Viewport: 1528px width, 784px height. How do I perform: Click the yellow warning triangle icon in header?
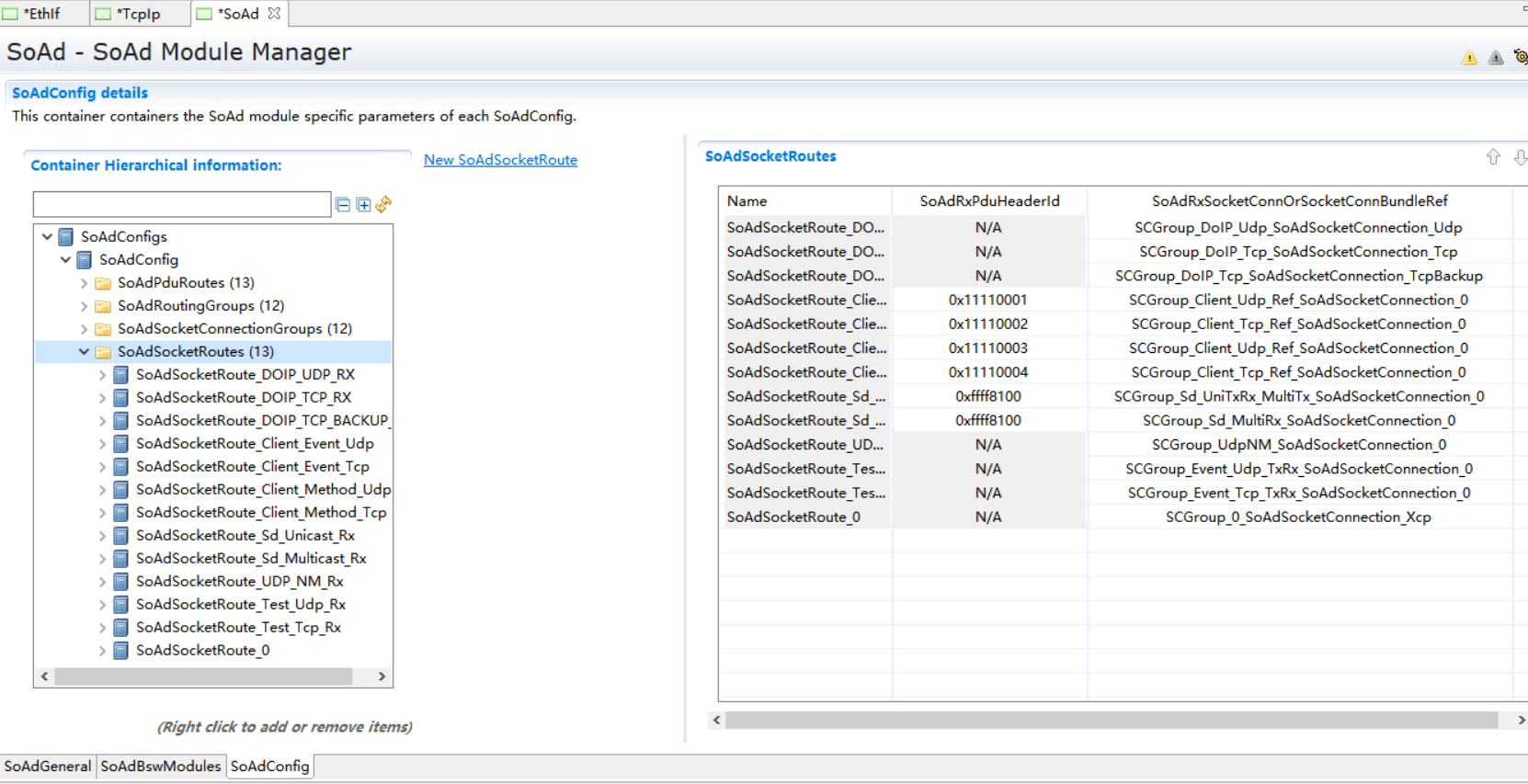pyautogui.click(x=1469, y=58)
